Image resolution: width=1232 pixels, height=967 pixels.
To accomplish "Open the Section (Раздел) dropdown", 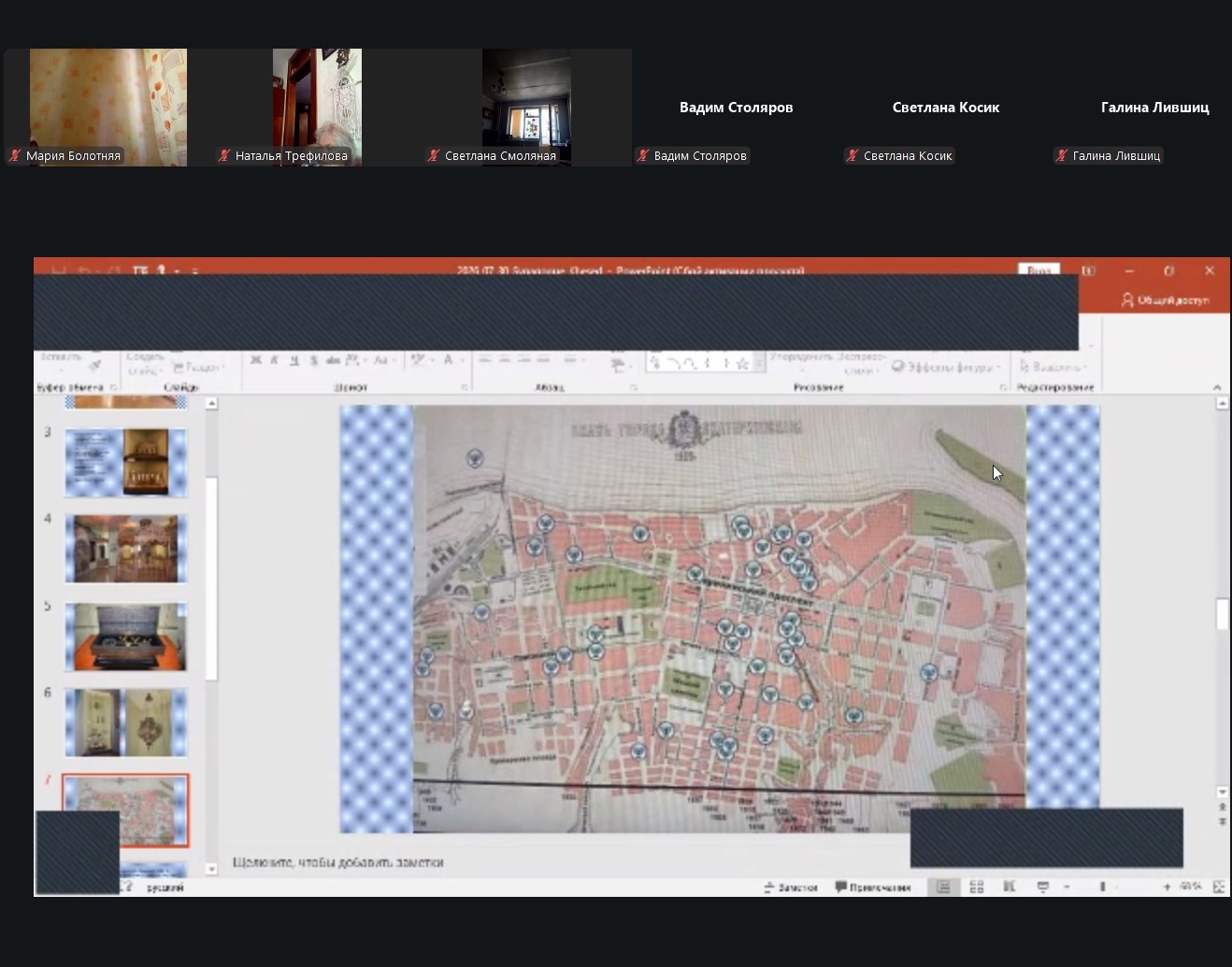I will [x=201, y=368].
